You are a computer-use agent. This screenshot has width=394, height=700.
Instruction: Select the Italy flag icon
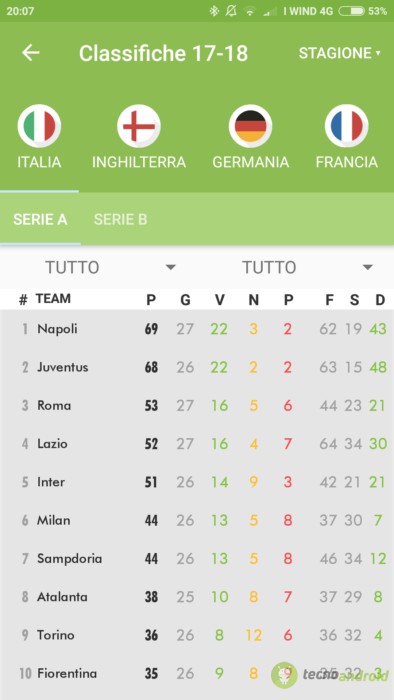39,126
